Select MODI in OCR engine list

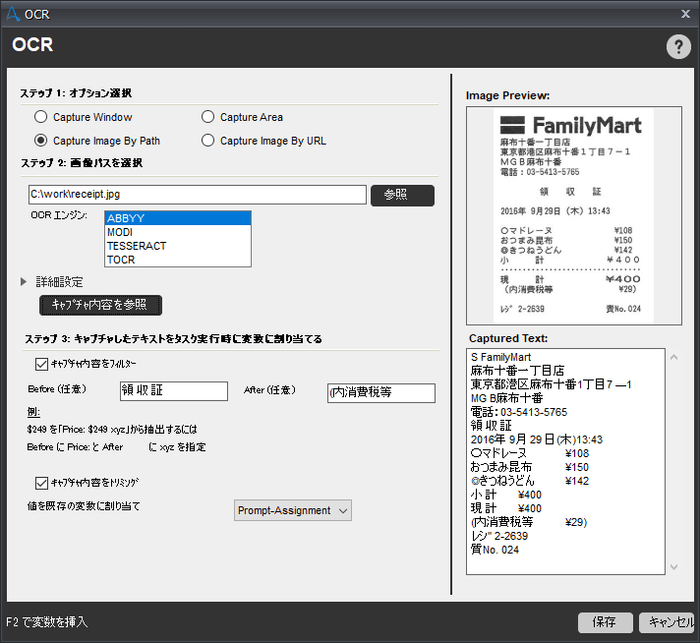(177, 232)
